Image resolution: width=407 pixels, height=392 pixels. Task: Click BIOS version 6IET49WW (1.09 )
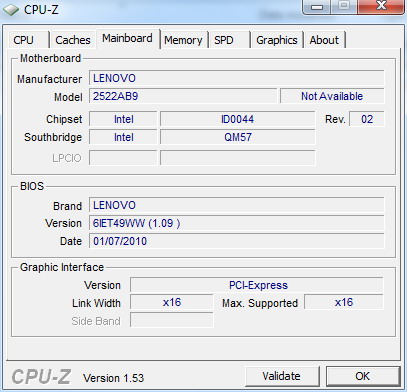(237, 223)
